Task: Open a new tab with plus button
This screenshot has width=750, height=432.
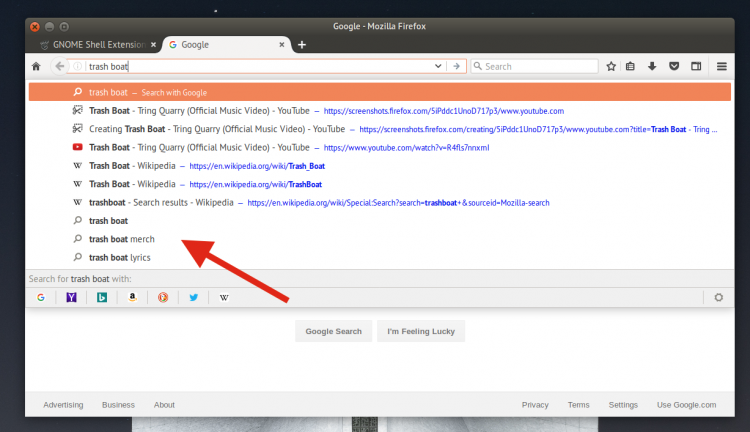Action: coord(302,44)
